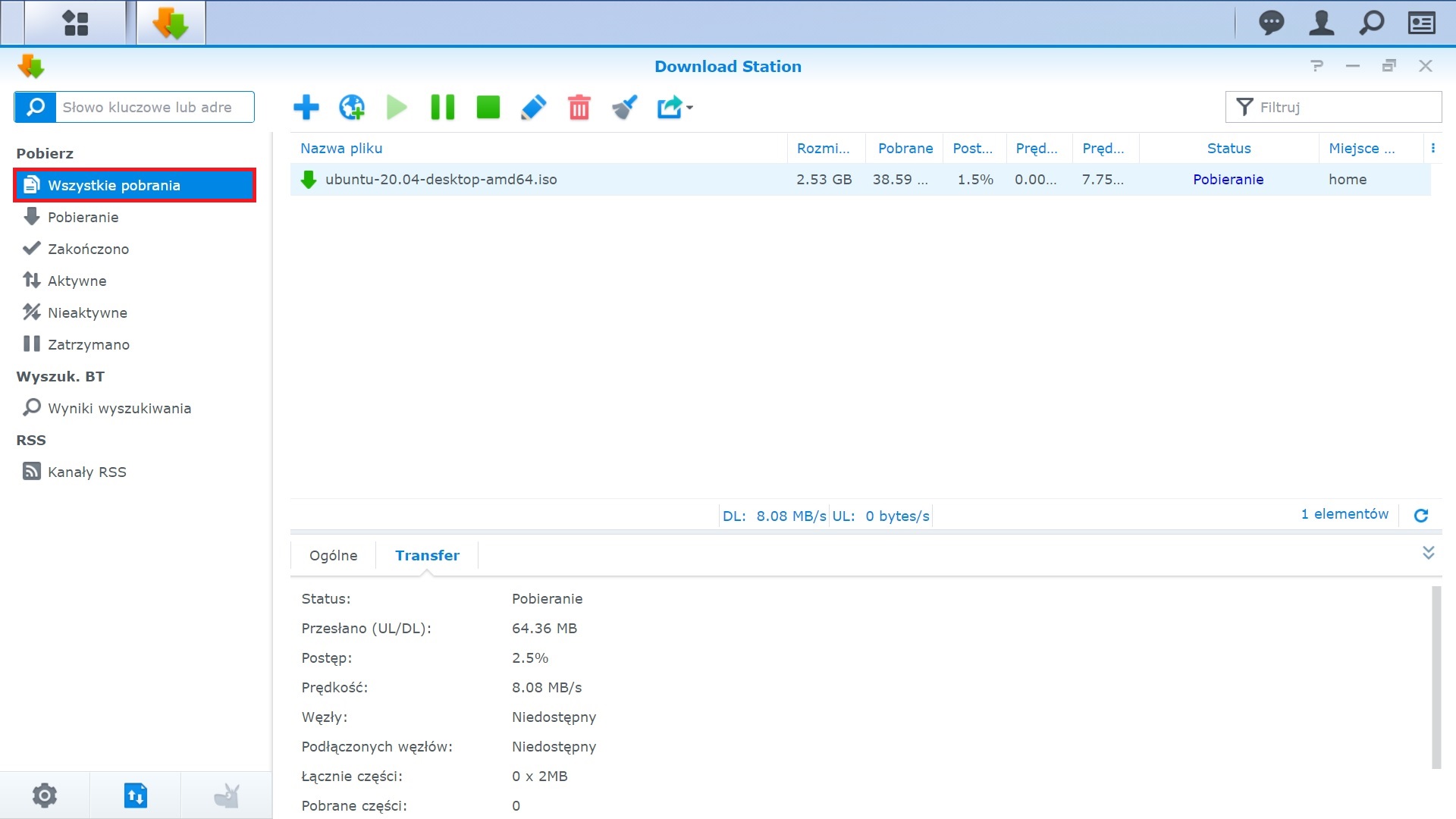
Task: Click the 1.5% progress cell
Action: [975, 180]
